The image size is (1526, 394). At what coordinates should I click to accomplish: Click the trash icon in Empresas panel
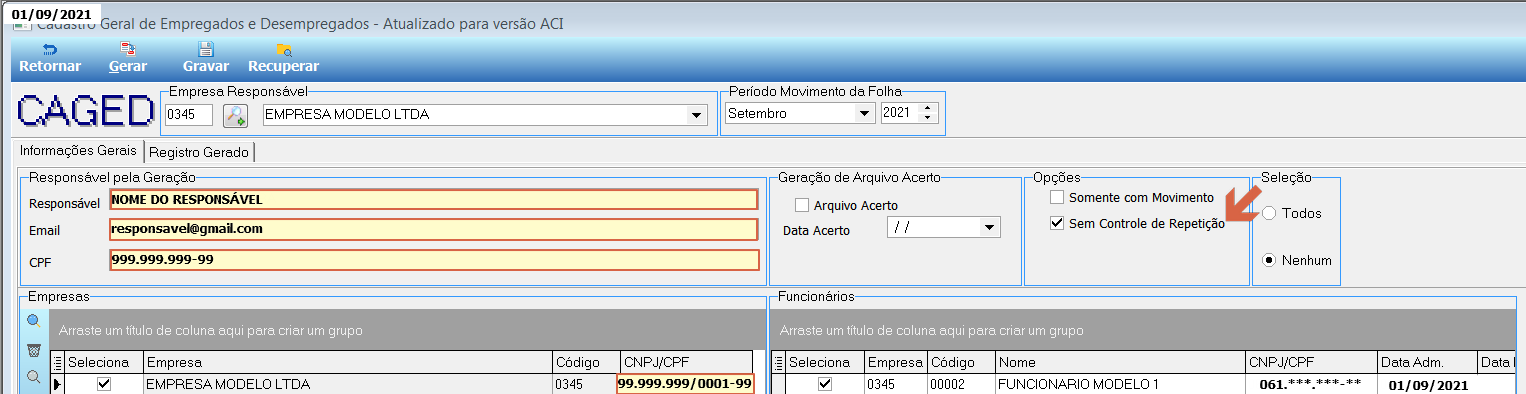[x=33, y=350]
